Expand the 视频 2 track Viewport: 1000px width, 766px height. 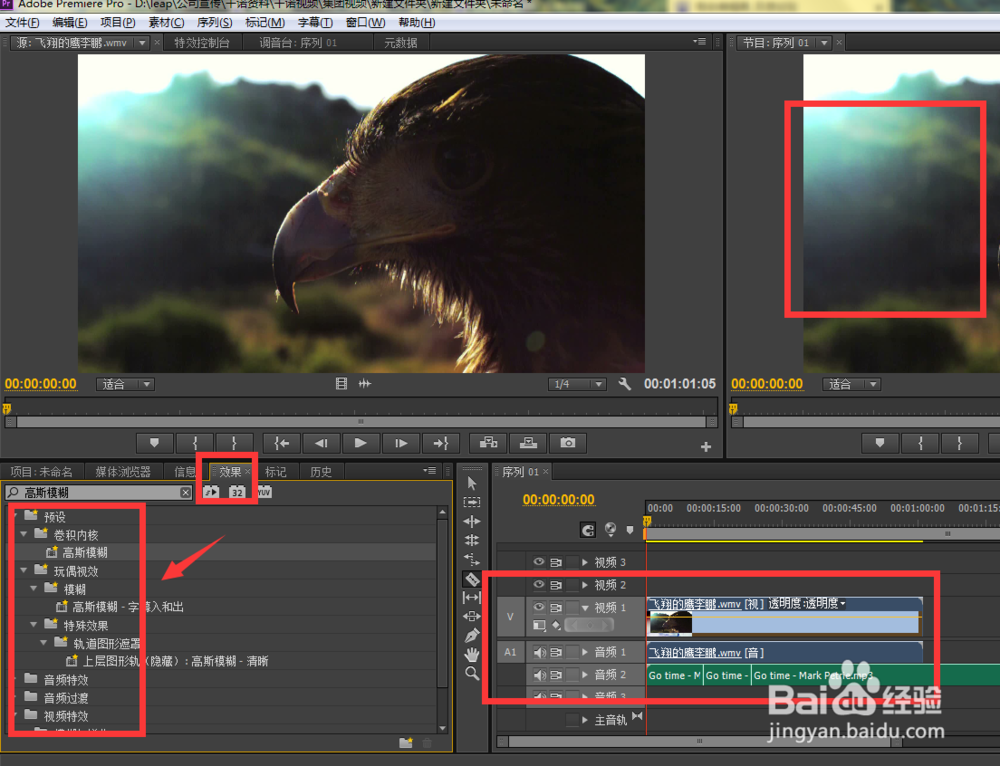click(585, 585)
